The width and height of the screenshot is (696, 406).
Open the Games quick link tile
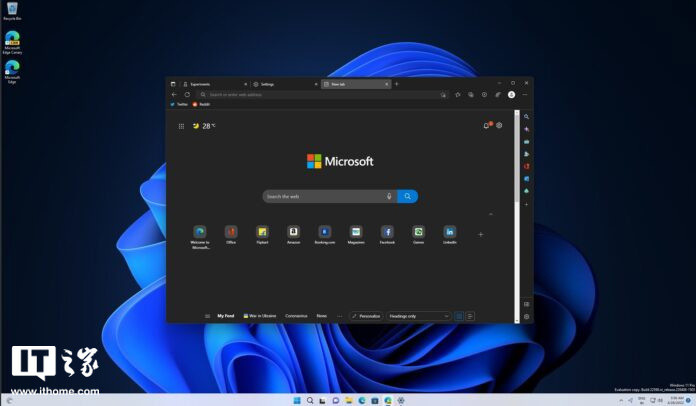coord(419,235)
